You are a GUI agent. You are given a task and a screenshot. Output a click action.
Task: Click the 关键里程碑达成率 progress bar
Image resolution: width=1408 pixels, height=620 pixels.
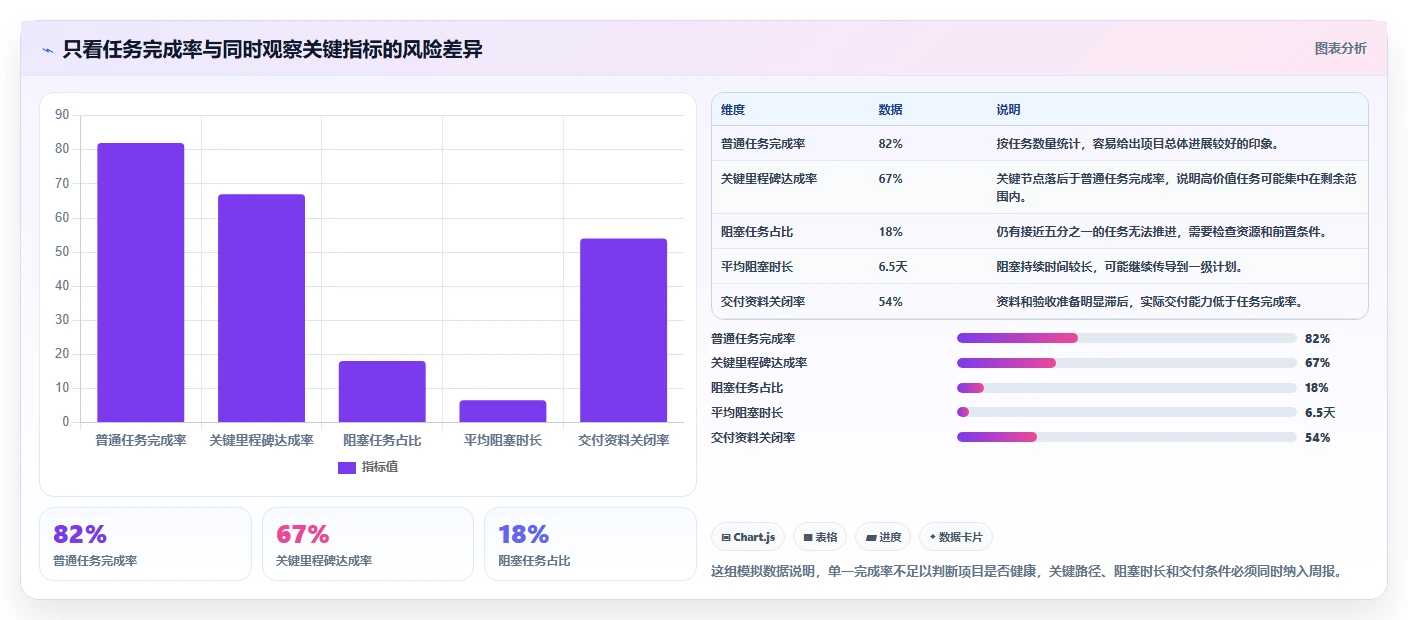coord(1127,363)
